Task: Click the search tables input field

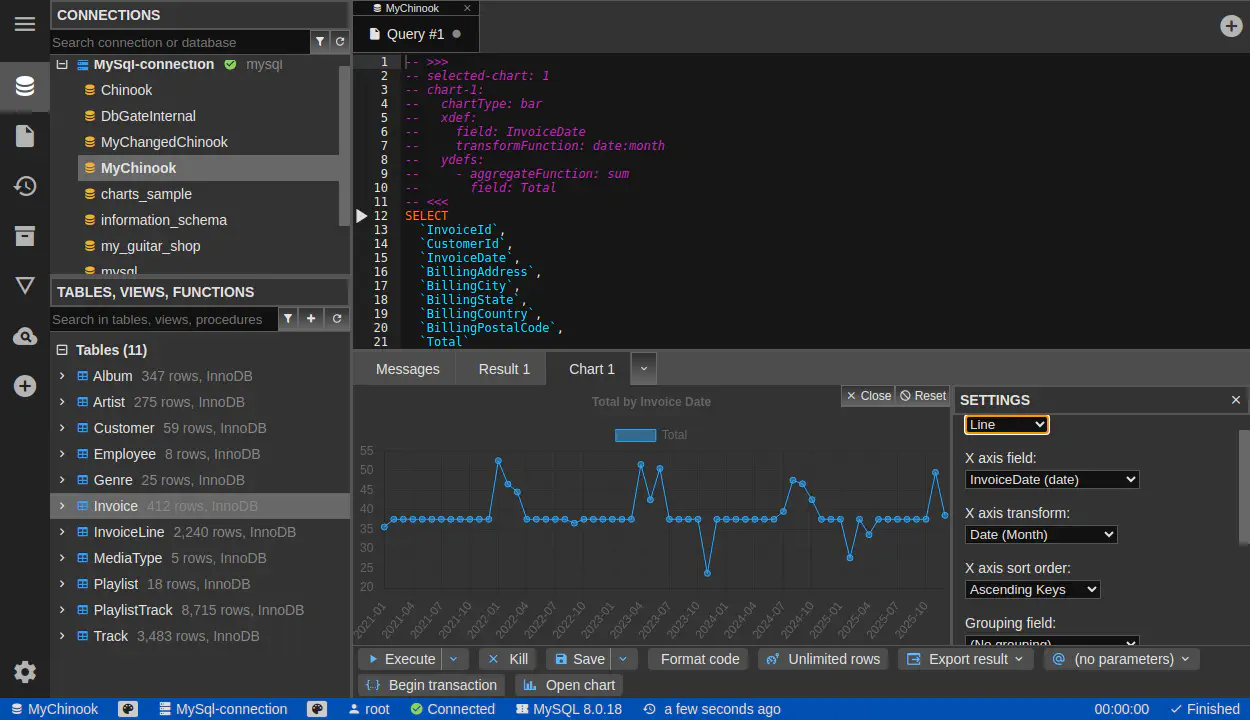Action: point(162,319)
